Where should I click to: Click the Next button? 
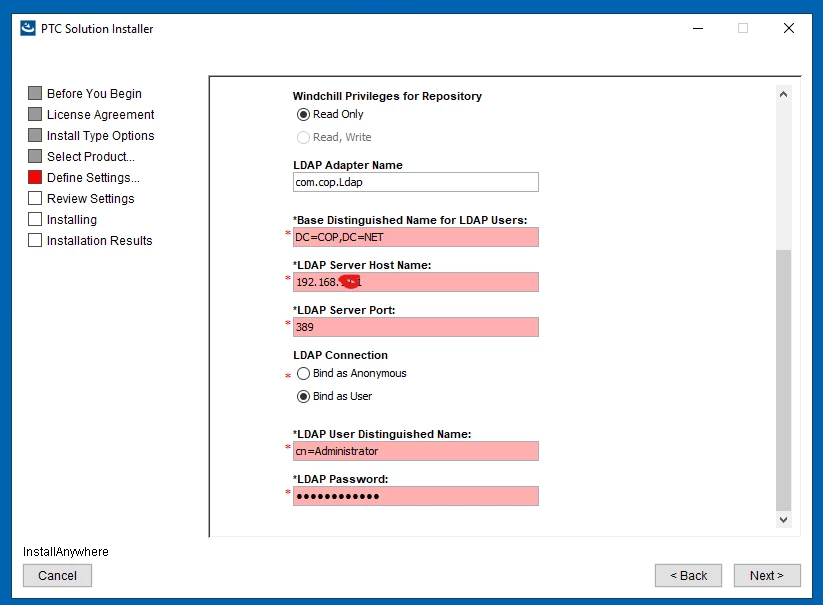(x=767, y=576)
